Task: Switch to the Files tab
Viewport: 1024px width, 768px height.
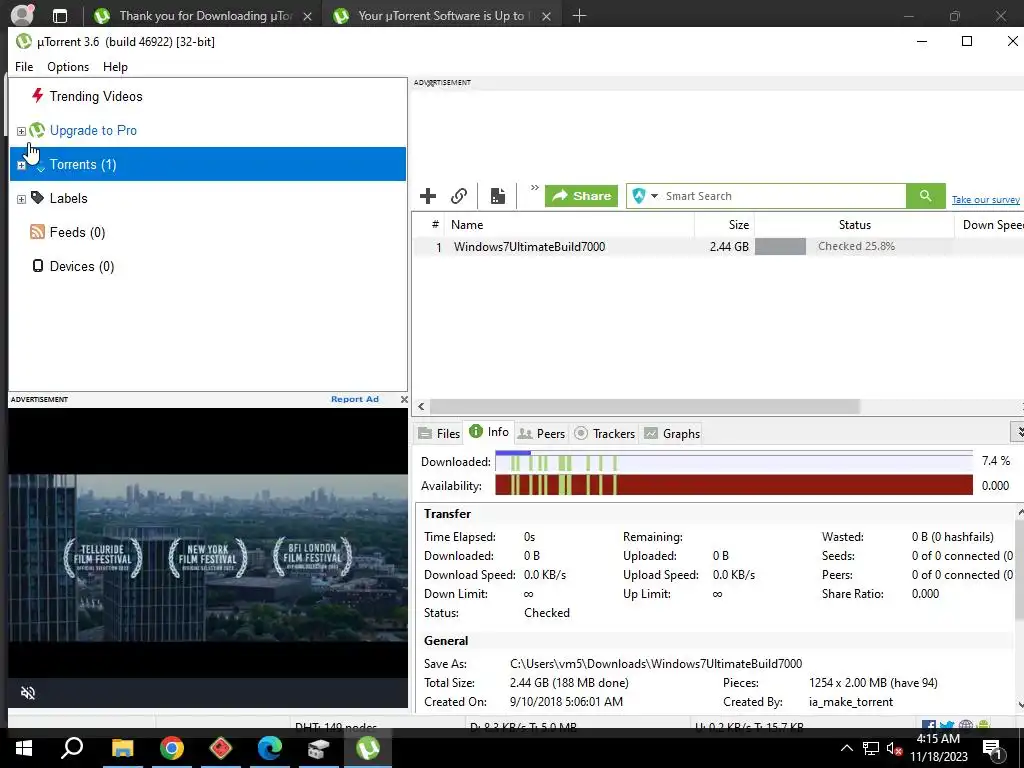Action: (x=439, y=434)
